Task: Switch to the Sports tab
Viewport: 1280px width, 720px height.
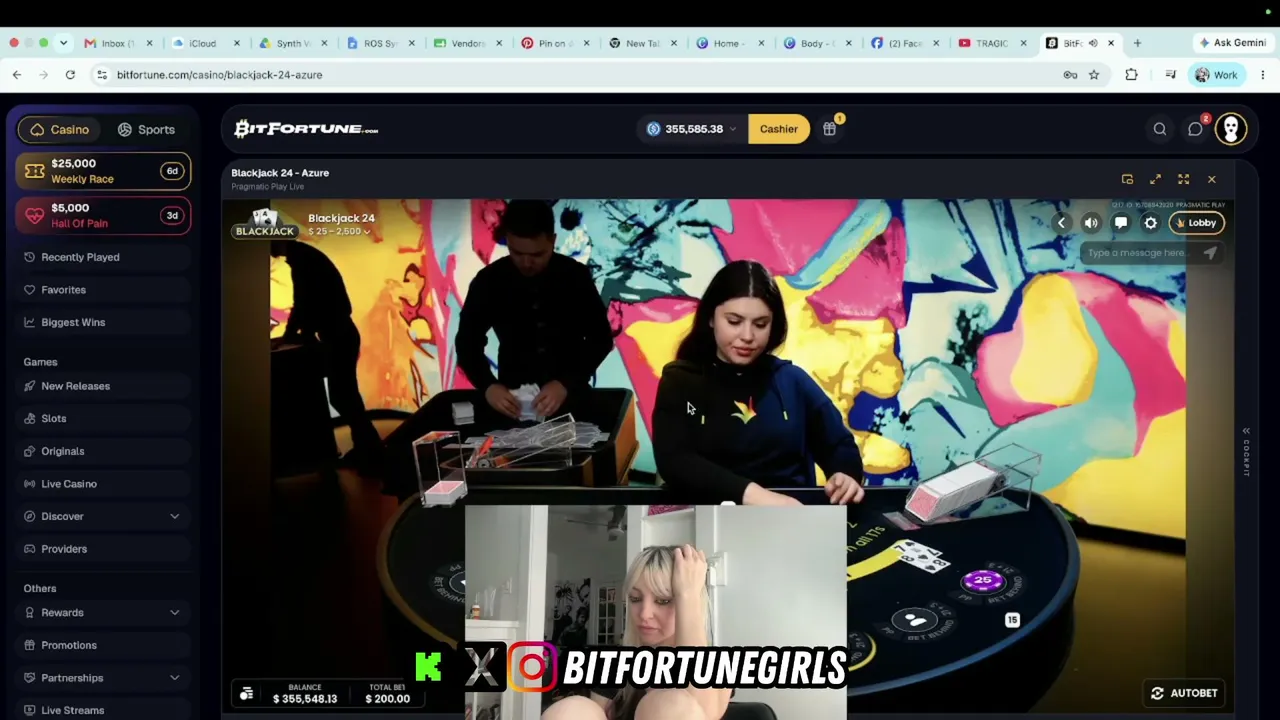Action: tap(146, 129)
